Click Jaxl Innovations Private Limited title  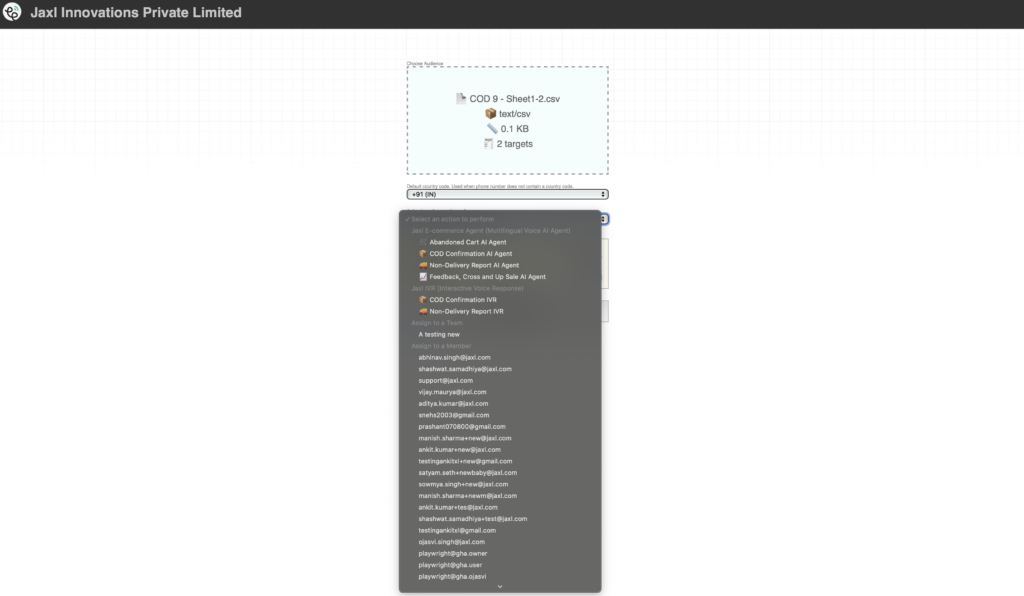point(136,13)
